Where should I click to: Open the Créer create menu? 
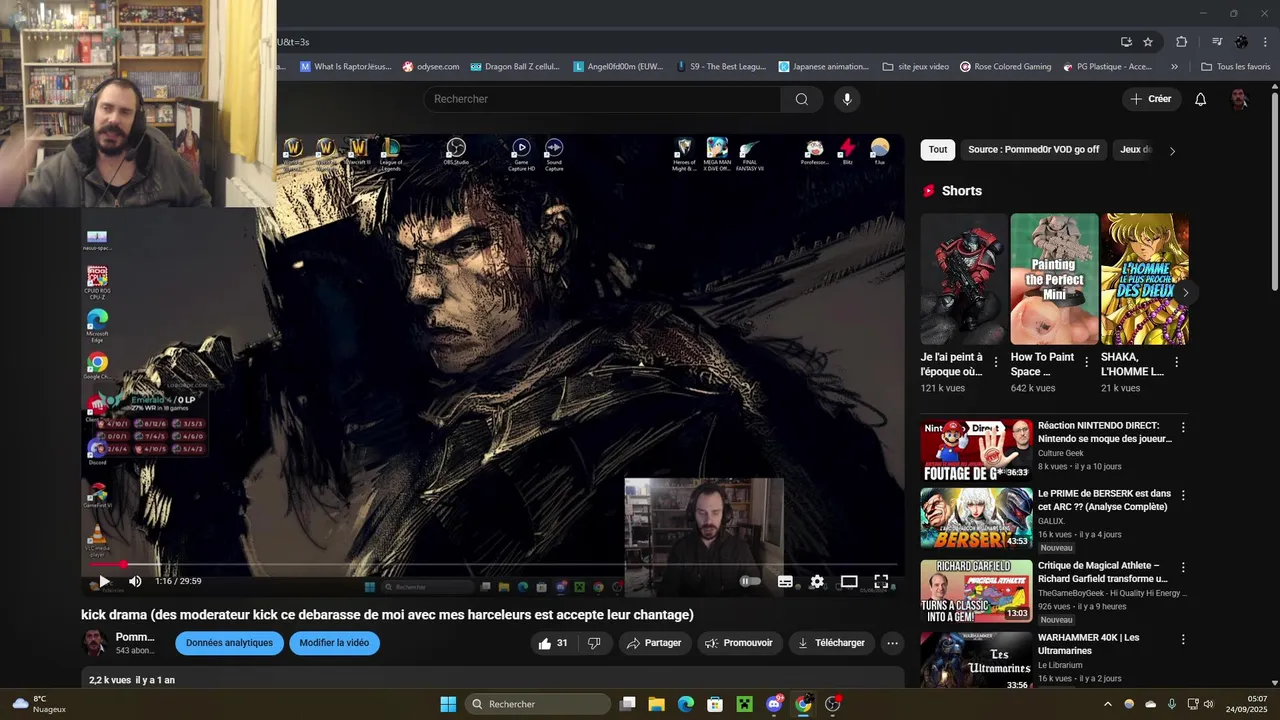[x=1151, y=99]
